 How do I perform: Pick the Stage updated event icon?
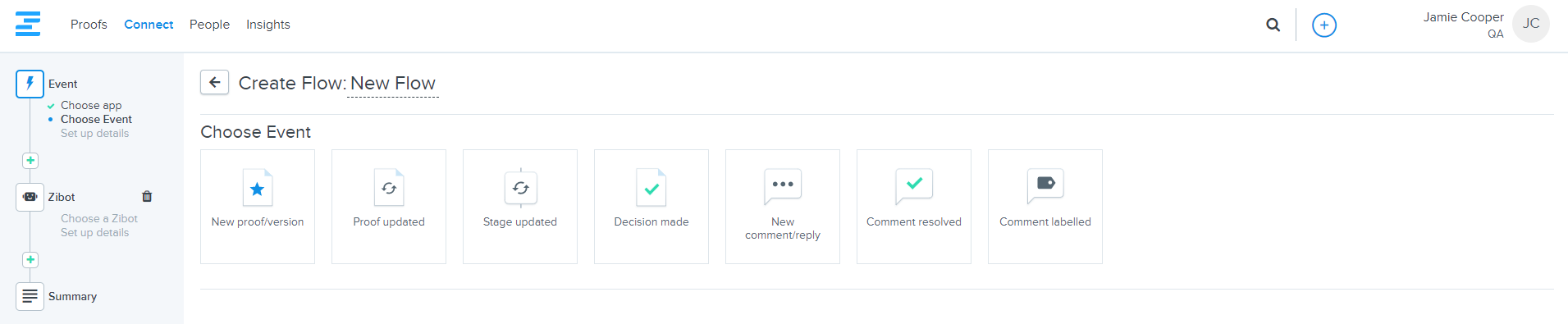coord(520,188)
